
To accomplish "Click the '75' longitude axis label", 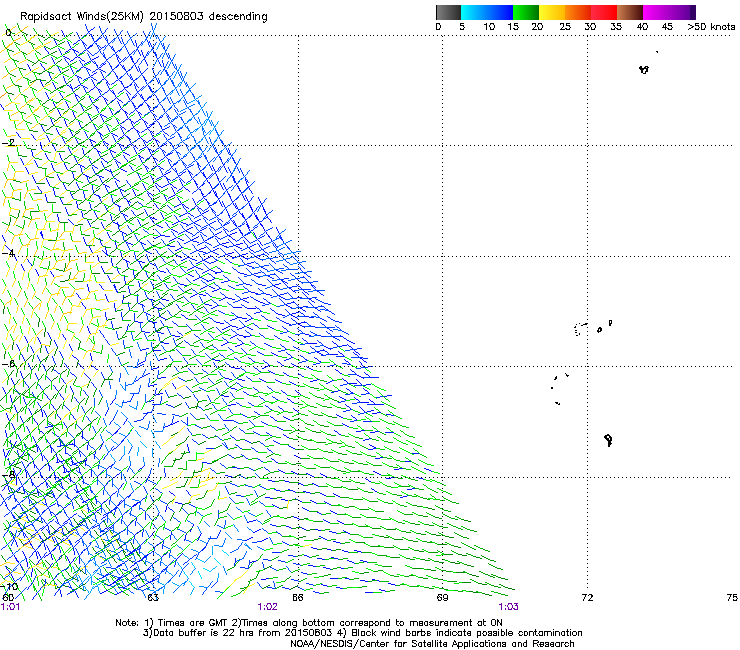I will point(732,598).
